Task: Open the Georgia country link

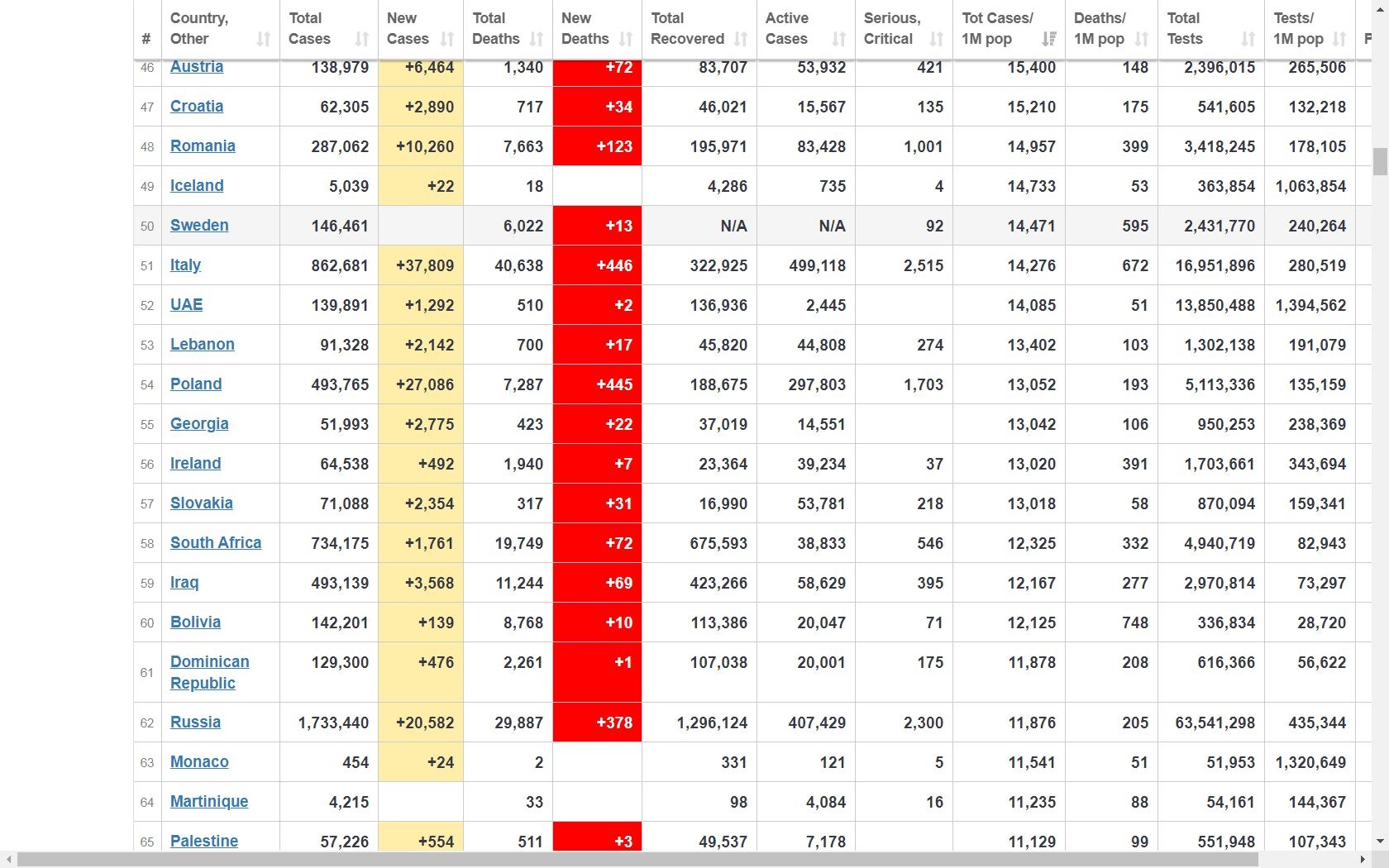Action: click(x=199, y=424)
